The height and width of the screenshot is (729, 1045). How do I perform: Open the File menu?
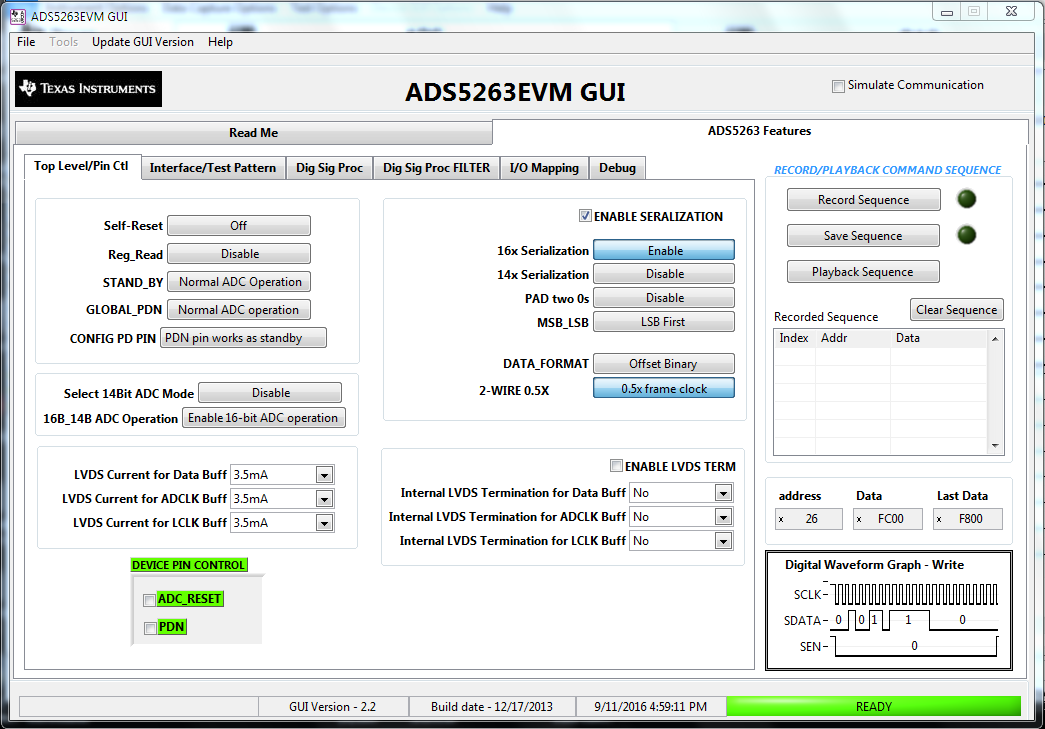click(x=26, y=42)
